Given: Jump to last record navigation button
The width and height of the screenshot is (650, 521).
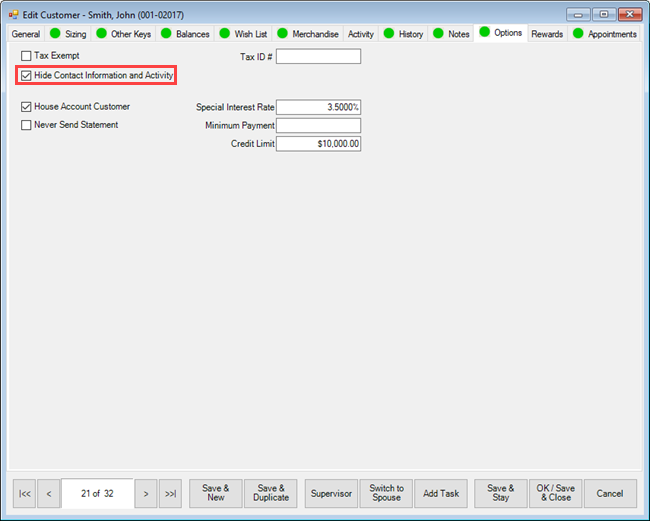Looking at the screenshot, I should tap(170, 493).
